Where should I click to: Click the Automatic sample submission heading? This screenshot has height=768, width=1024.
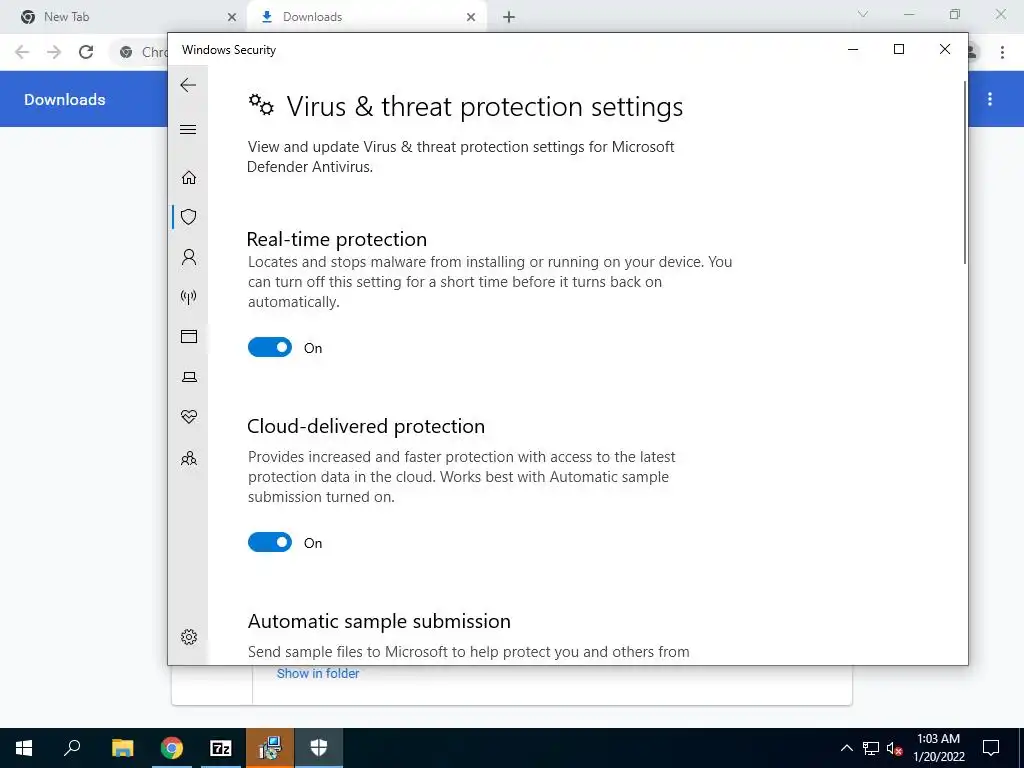[379, 621]
